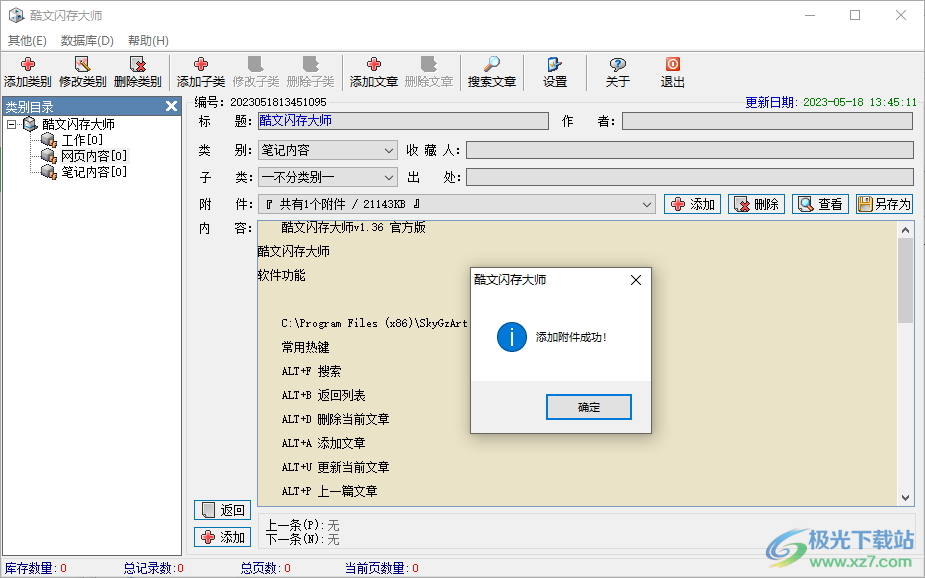The image size is (925, 578).
Task: Click the greyed 删除文章 toolbar icon
Action: pos(428,72)
